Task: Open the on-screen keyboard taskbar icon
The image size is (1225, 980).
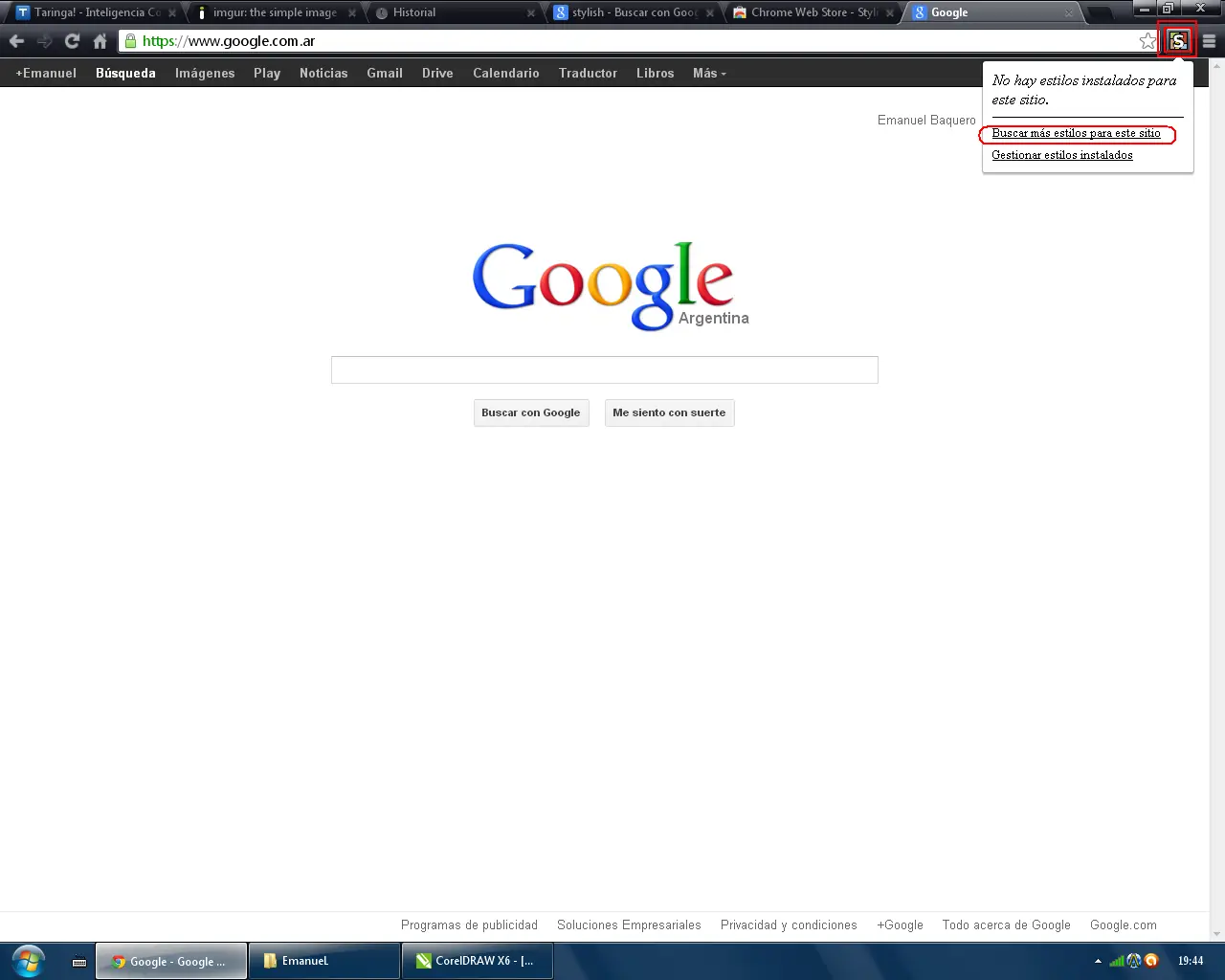Action: tap(79, 962)
